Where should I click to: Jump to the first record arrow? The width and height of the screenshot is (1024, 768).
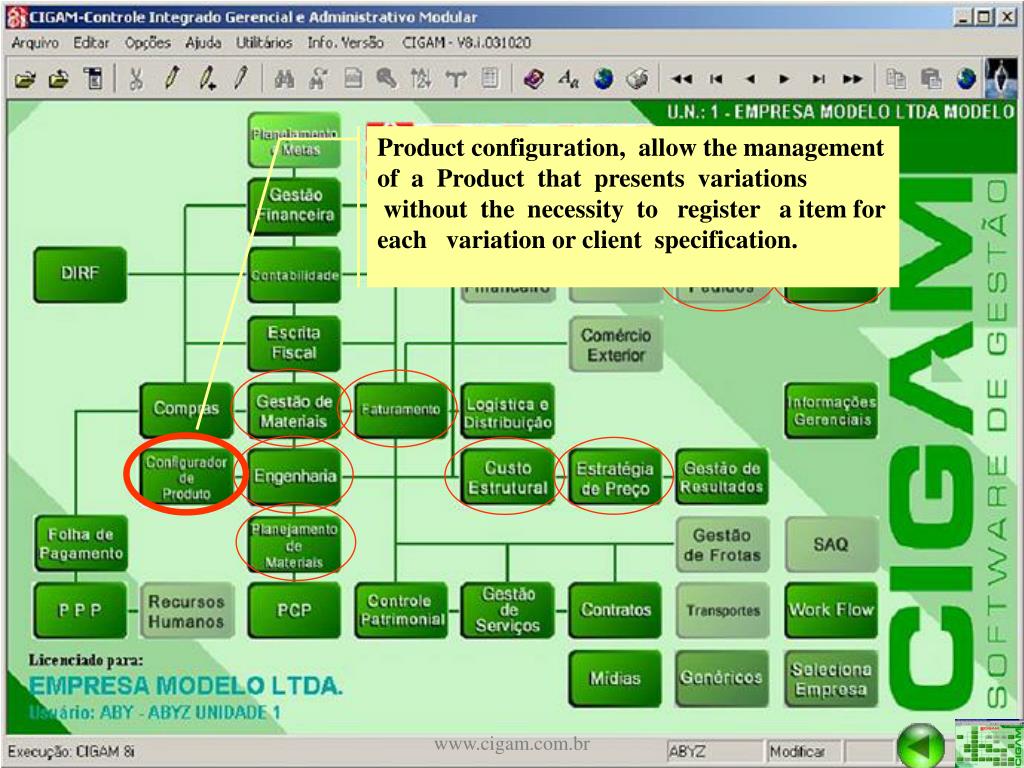point(716,80)
